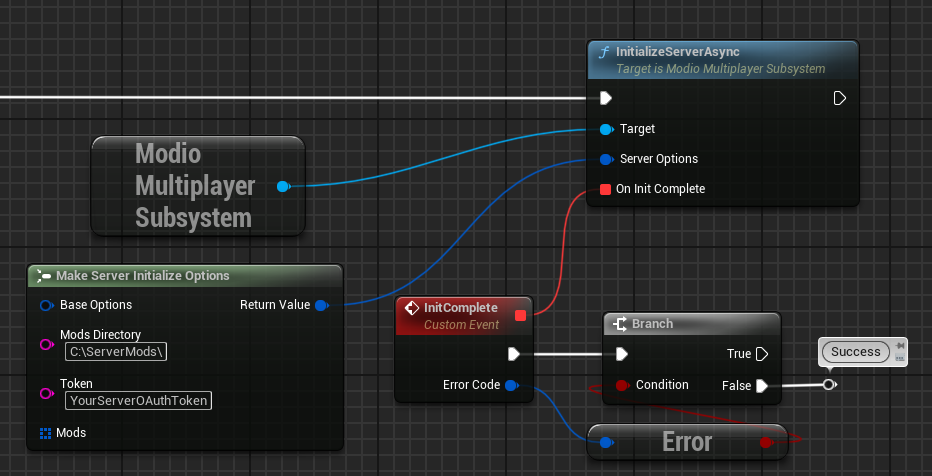Click the Modio Multiplayer Subsystem output pin
Screen dimensions: 932x476
pyautogui.click(x=283, y=187)
